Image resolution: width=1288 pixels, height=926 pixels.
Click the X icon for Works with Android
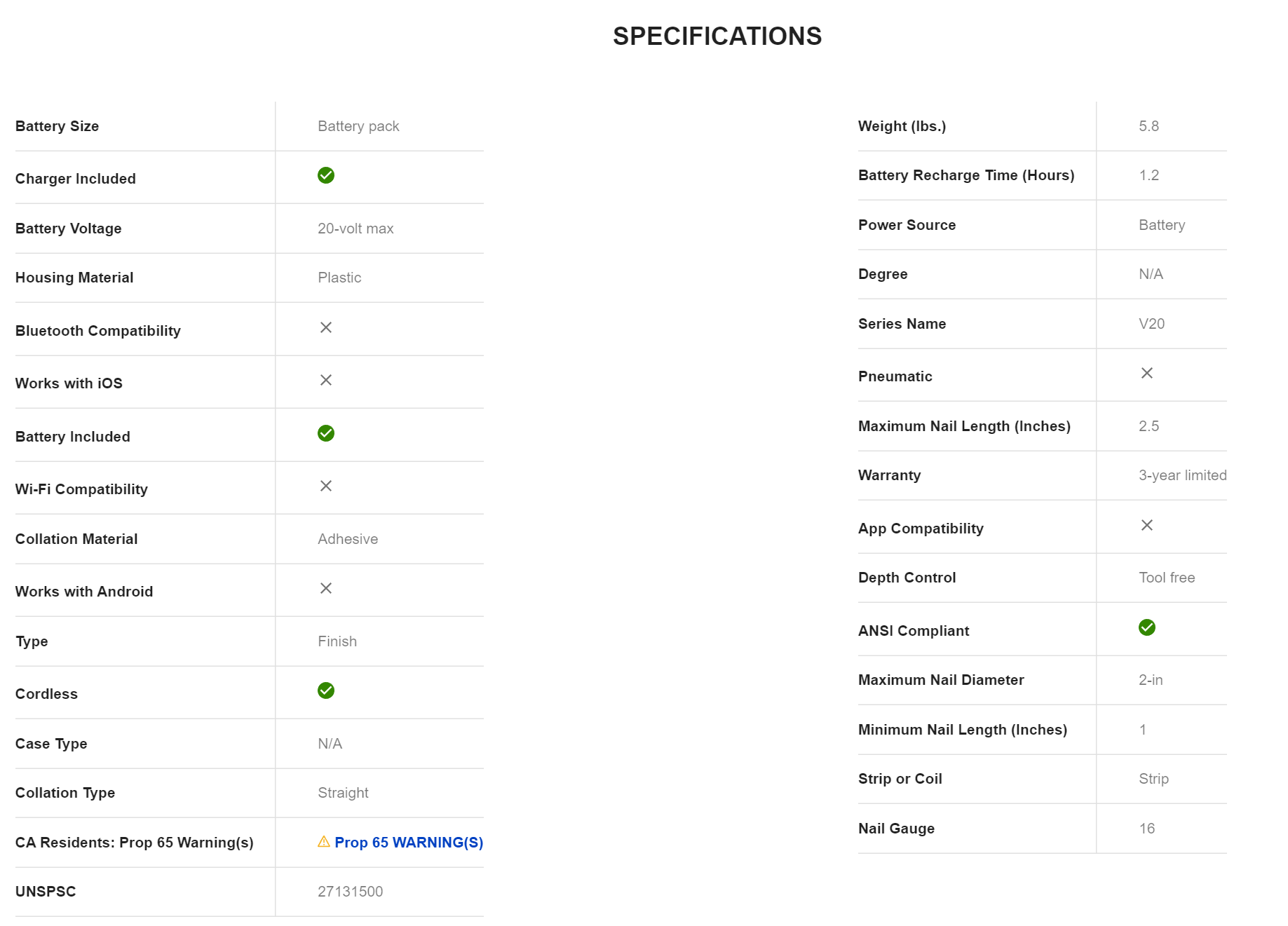[x=326, y=588]
